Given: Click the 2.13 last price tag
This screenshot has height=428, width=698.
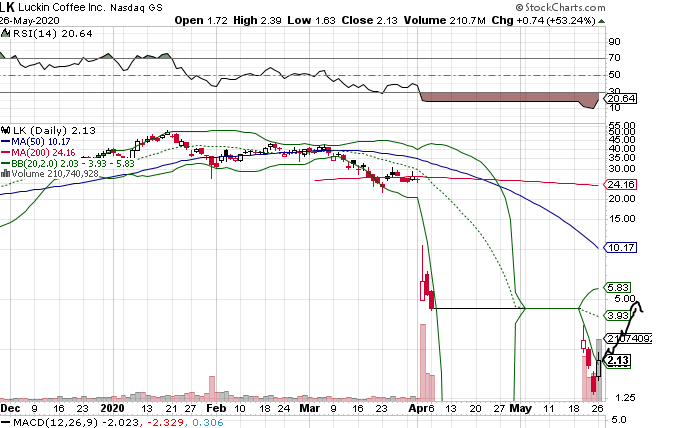Looking at the screenshot, I should pyautogui.click(x=618, y=361).
